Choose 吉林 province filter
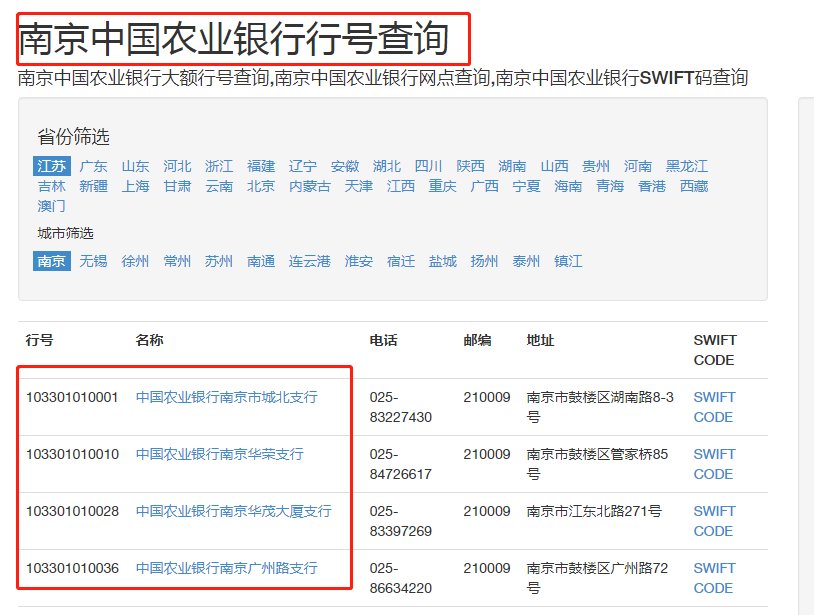 (x=51, y=186)
